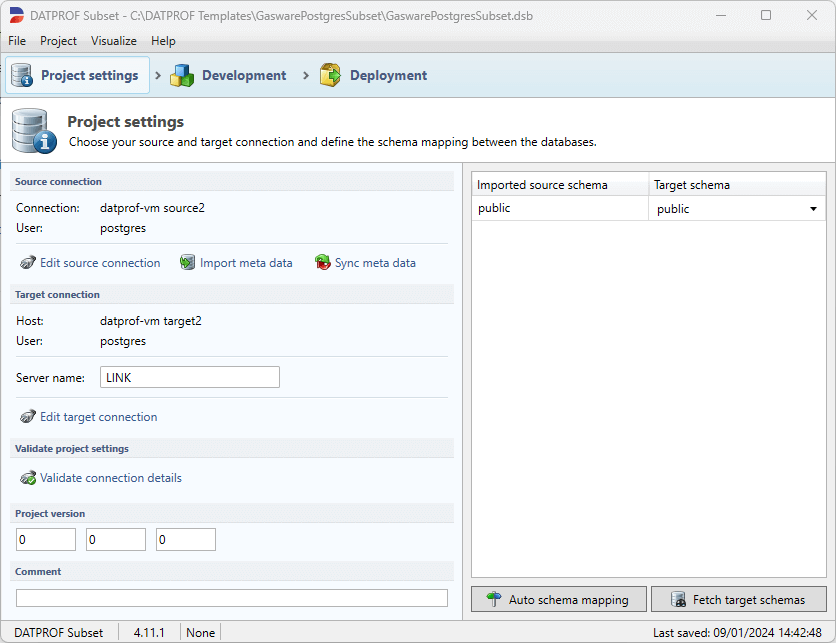Click the database info icon in the header
The height and width of the screenshot is (643, 836).
tap(33, 130)
